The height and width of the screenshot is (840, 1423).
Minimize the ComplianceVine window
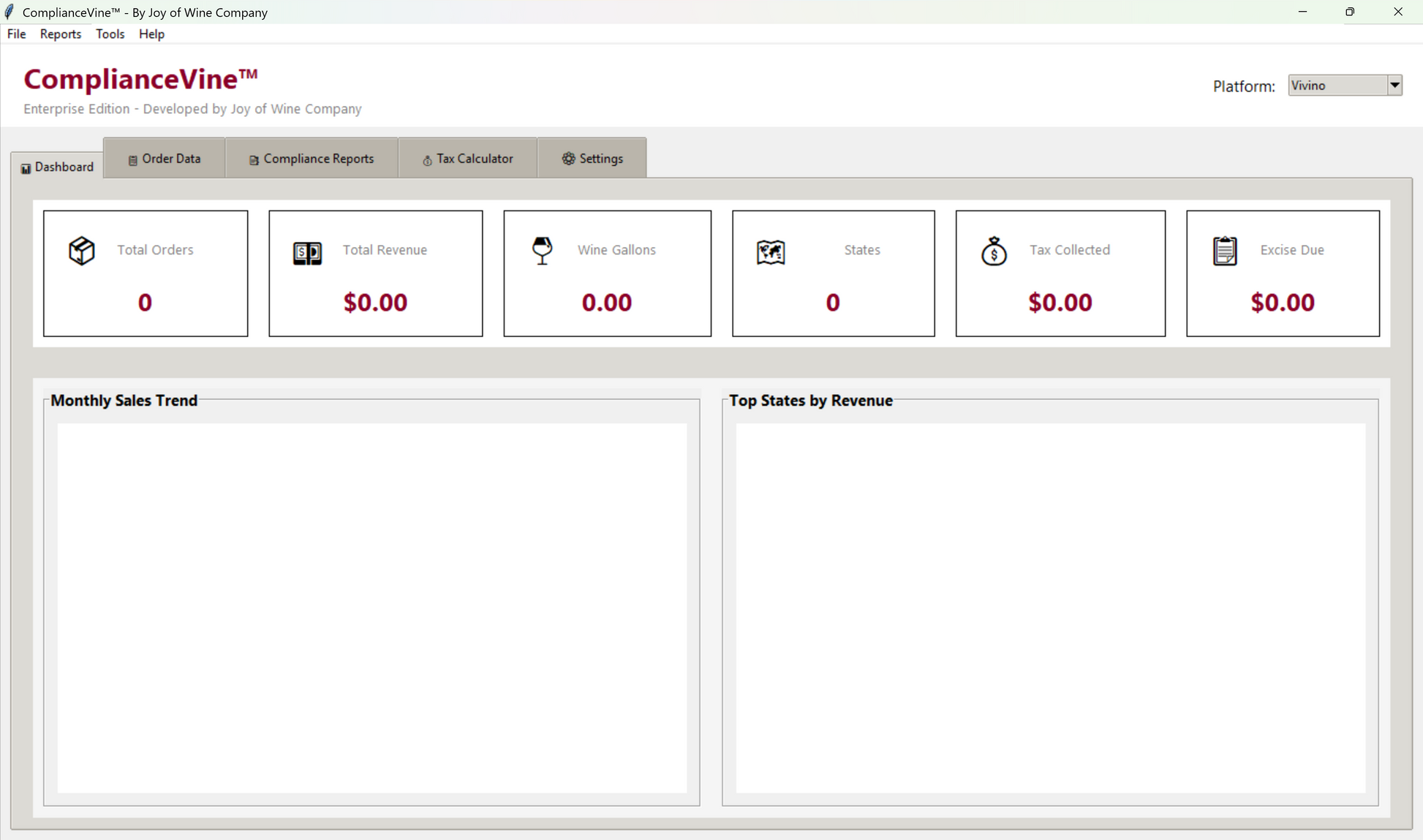coord(1302,12)
